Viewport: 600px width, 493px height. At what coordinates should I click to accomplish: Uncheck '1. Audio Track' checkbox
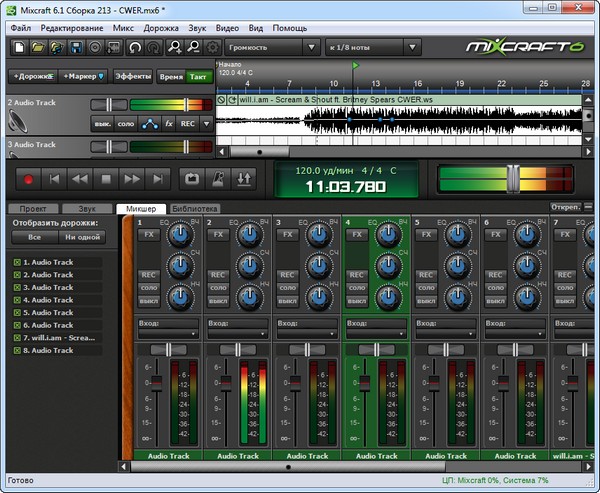(17, 262)
